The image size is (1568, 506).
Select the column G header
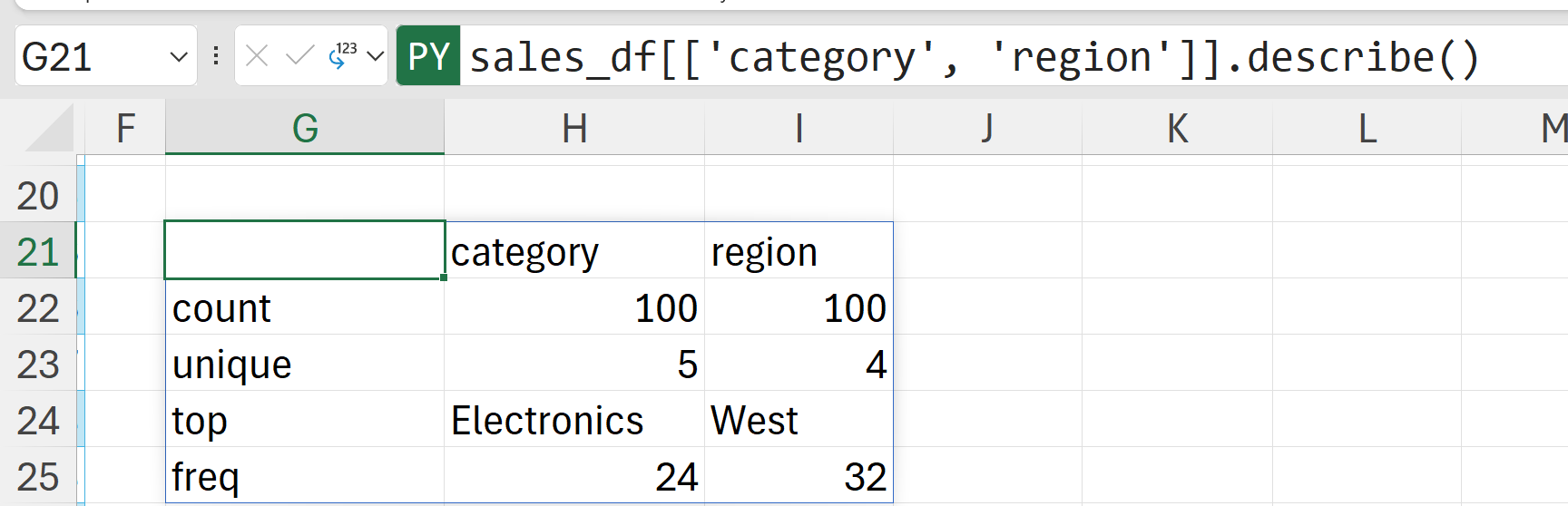coord(305,128)
